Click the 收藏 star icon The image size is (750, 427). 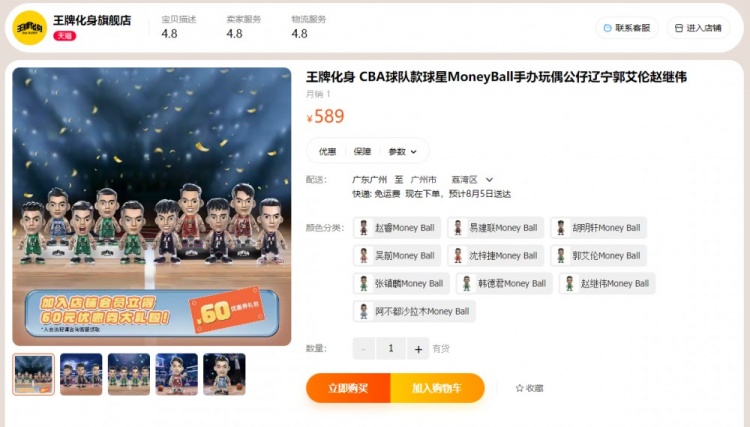click(x=519, y=388)
